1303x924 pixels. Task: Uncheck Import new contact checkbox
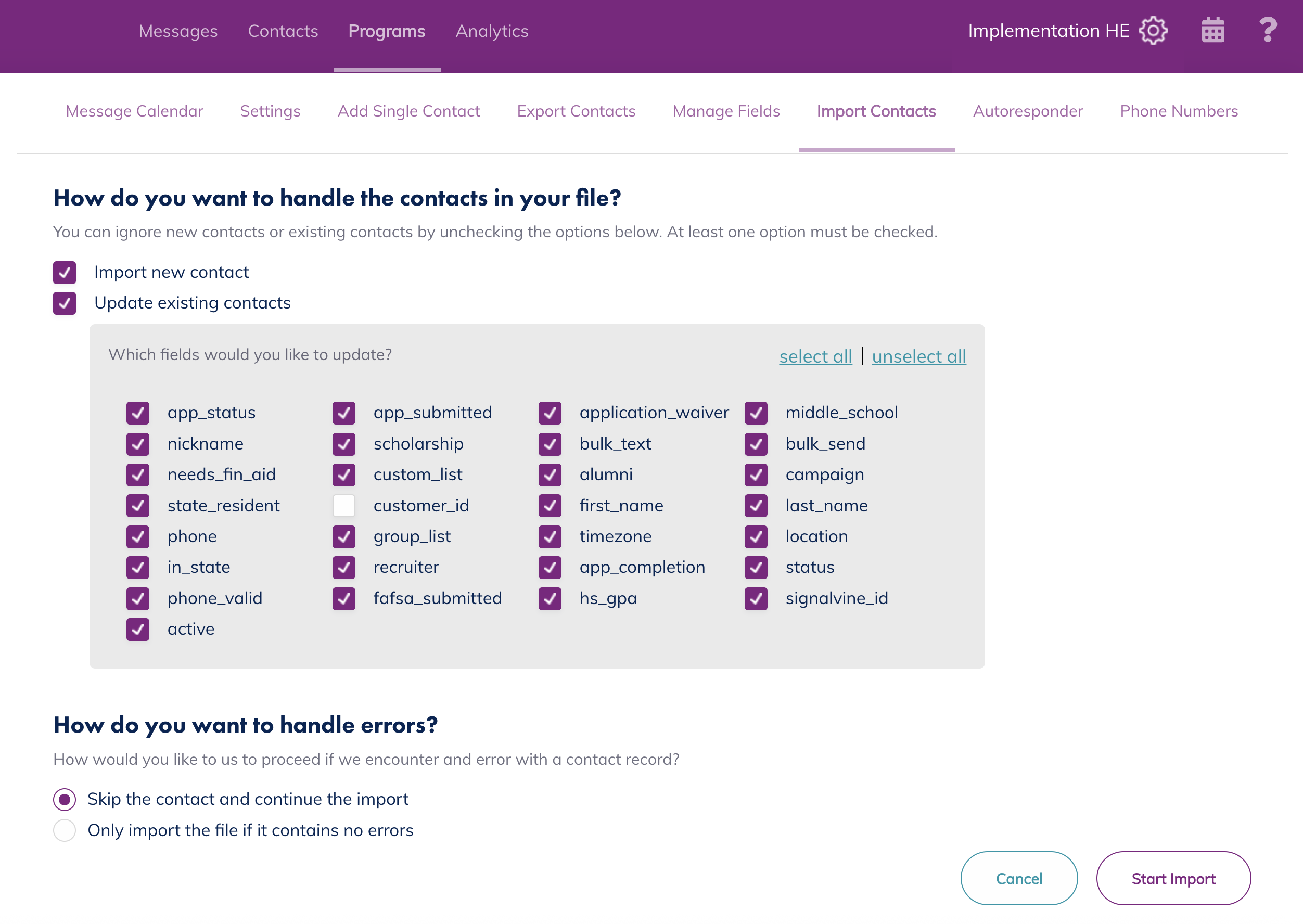65,273
